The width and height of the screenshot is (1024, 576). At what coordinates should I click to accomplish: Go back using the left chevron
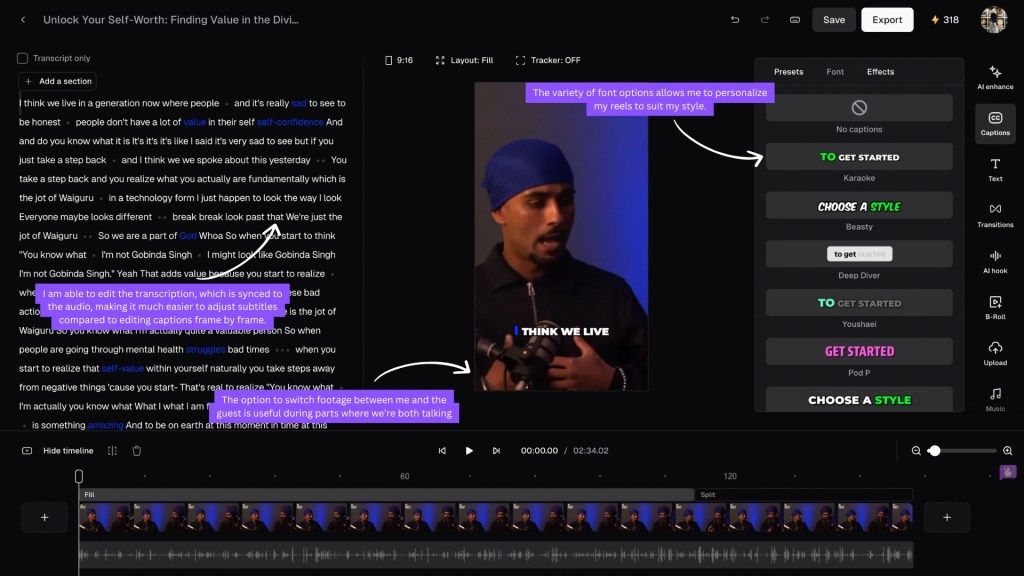coord(23,19)
